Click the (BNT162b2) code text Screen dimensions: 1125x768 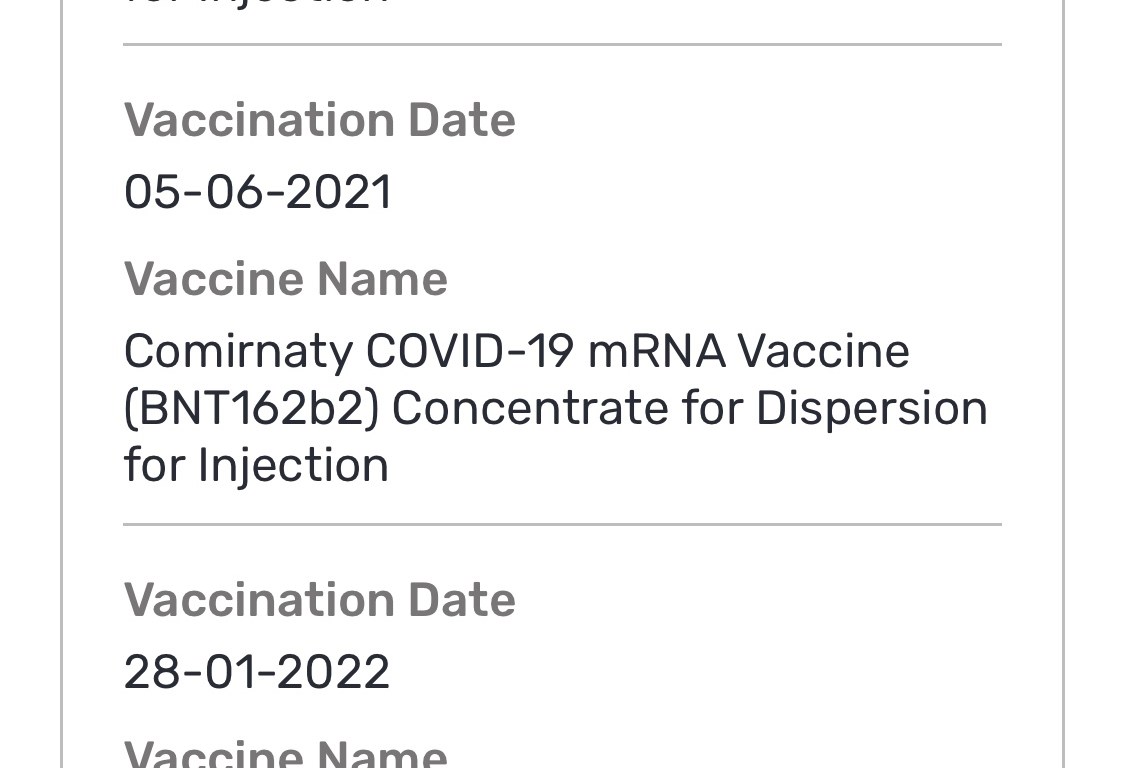click(x=251, y=409)
